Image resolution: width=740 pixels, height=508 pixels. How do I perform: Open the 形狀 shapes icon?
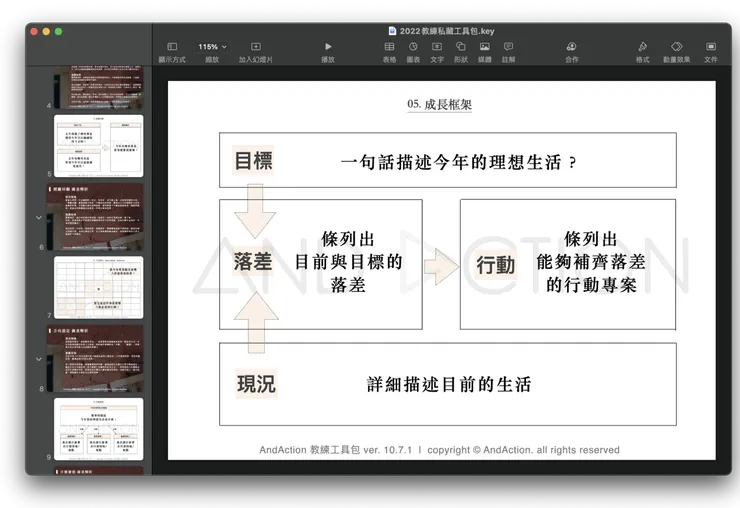coord(461,46)
